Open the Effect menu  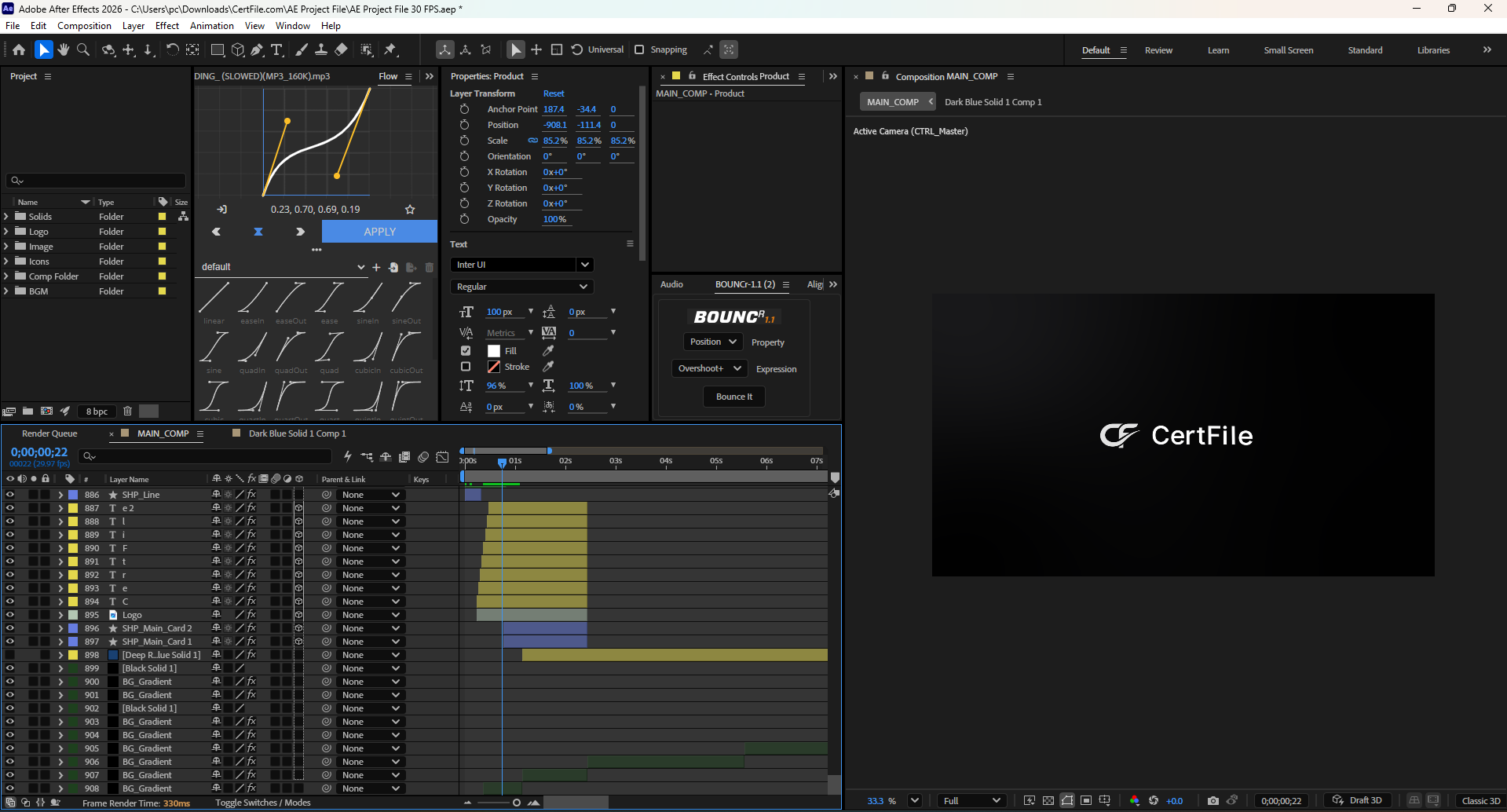tap(167, 26)
